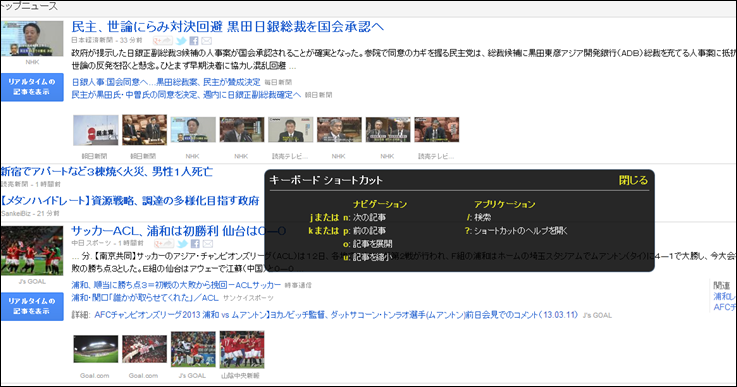Open the stadium Goal.com thumbnail
The image size is (737, 387).
click(x=96, y=349)
